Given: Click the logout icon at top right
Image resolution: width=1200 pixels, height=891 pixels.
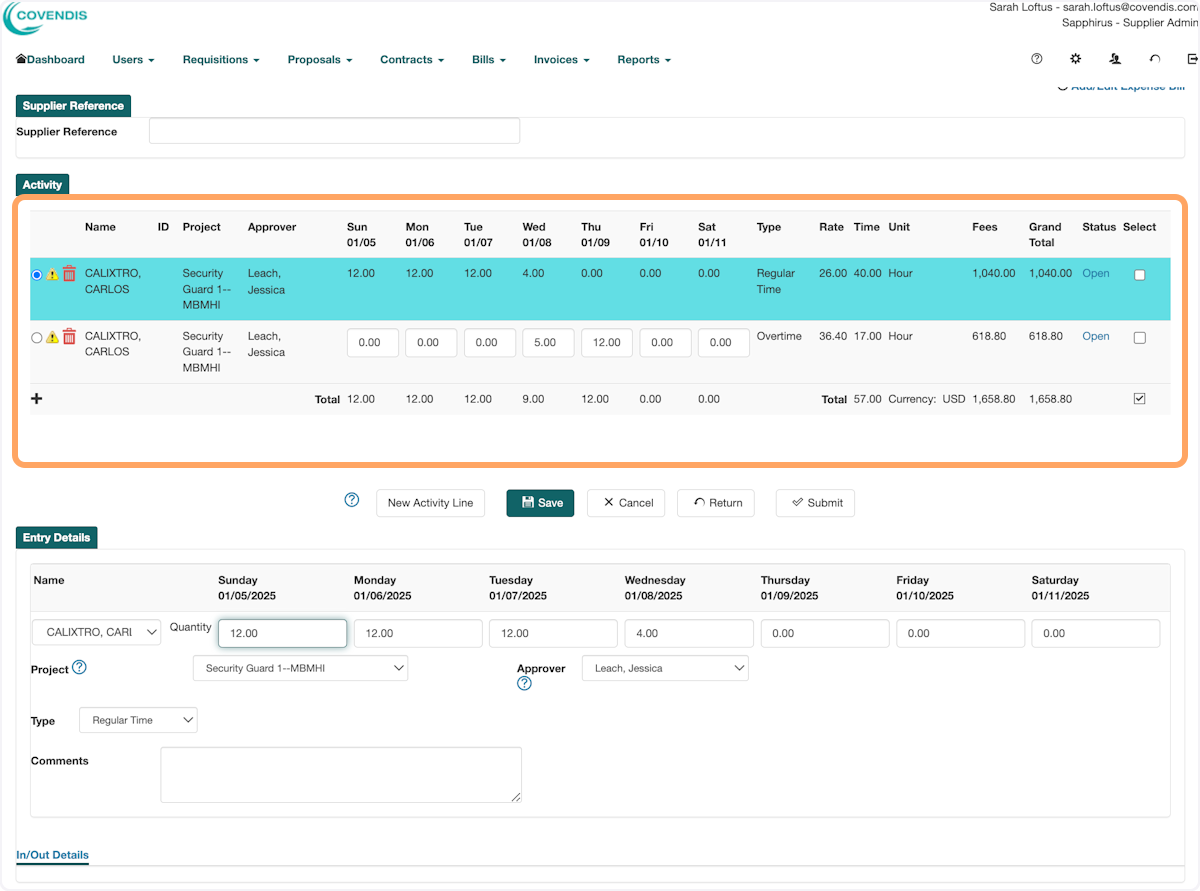Looking at the screenshot, I should point(1192,59).
